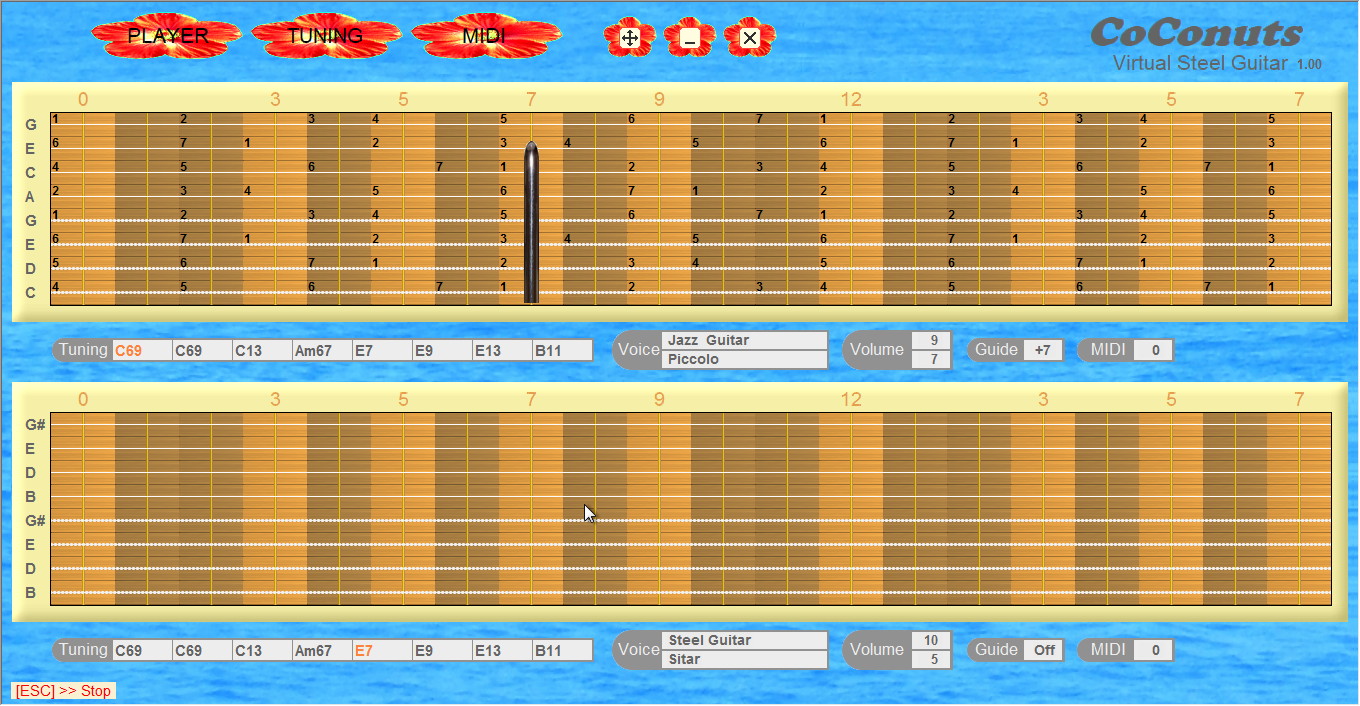The image size is (1360, 706).
Task: Toggle the lower Guide Off setting
Action: [x=1044, y=650]
